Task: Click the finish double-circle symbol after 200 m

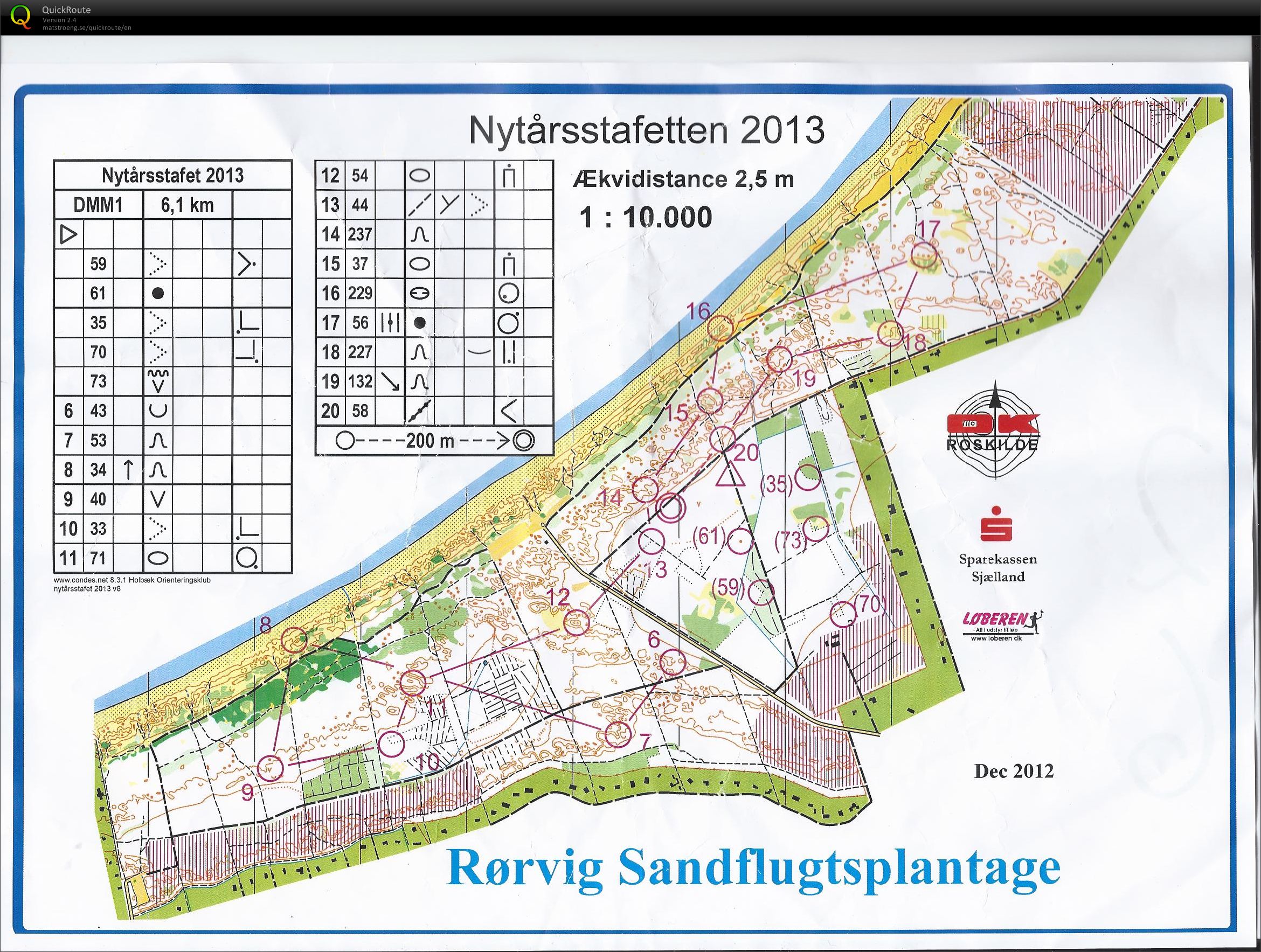Action: (x=523, y=441)
